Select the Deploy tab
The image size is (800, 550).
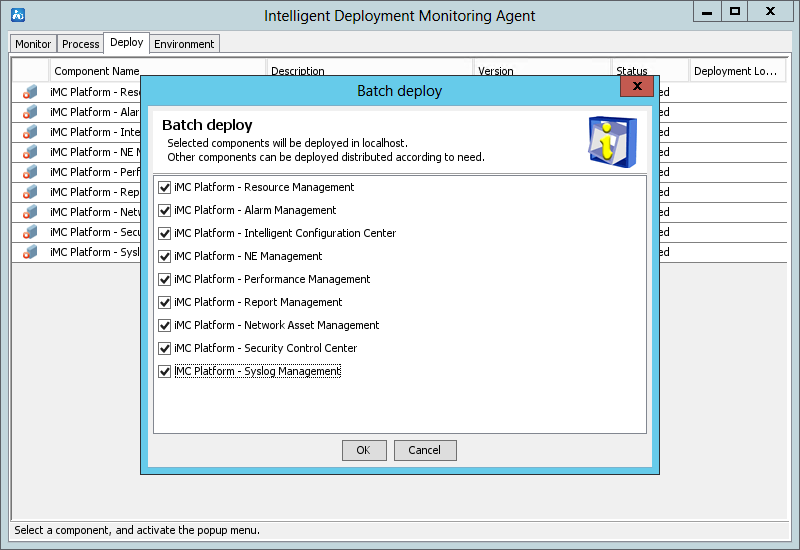(127, 42)
